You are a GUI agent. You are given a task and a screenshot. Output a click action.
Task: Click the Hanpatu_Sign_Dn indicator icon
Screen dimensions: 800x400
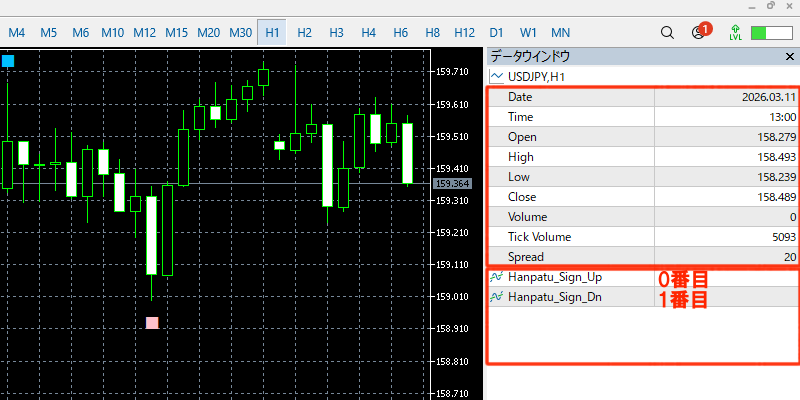point(495,297)
